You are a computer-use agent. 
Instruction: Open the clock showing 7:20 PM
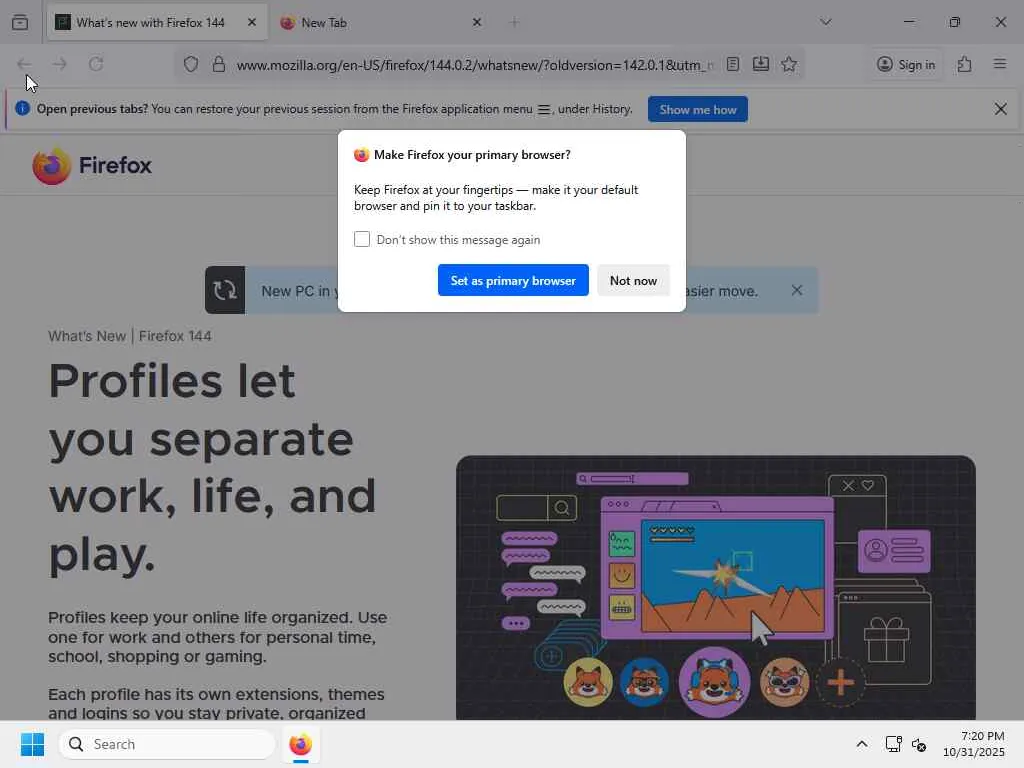pyautogui.click(x=974, y=744)
